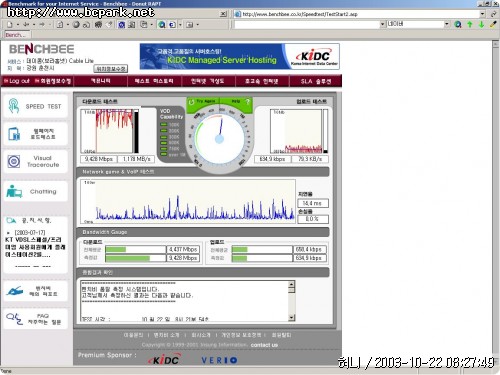The image size is (500, 375).
Task: Click the green down arrow icon
Action: click(481, 24)
